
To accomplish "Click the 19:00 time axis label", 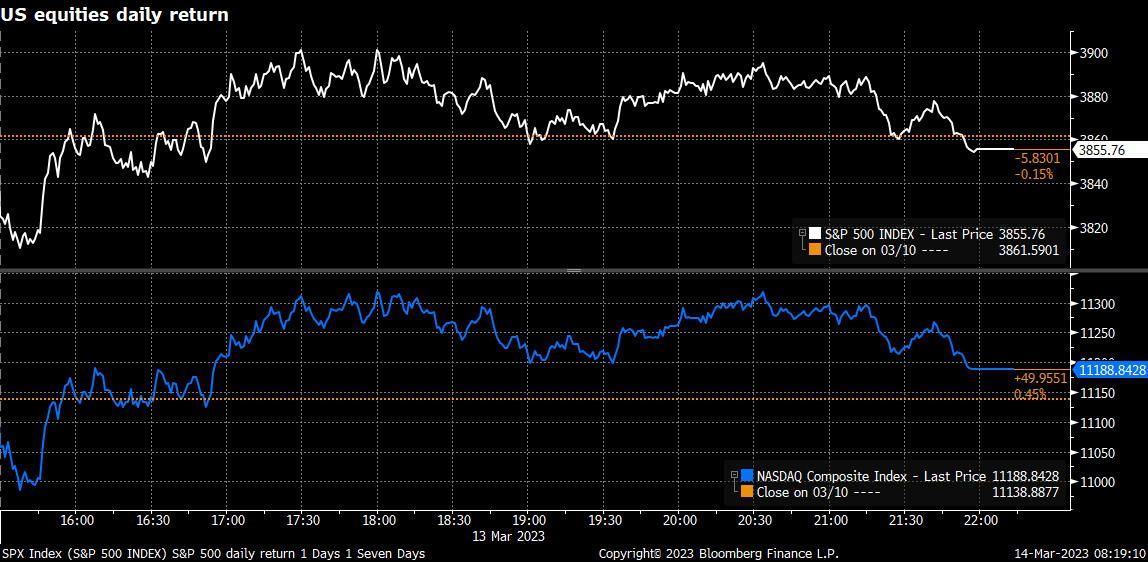I will [529, 520].
